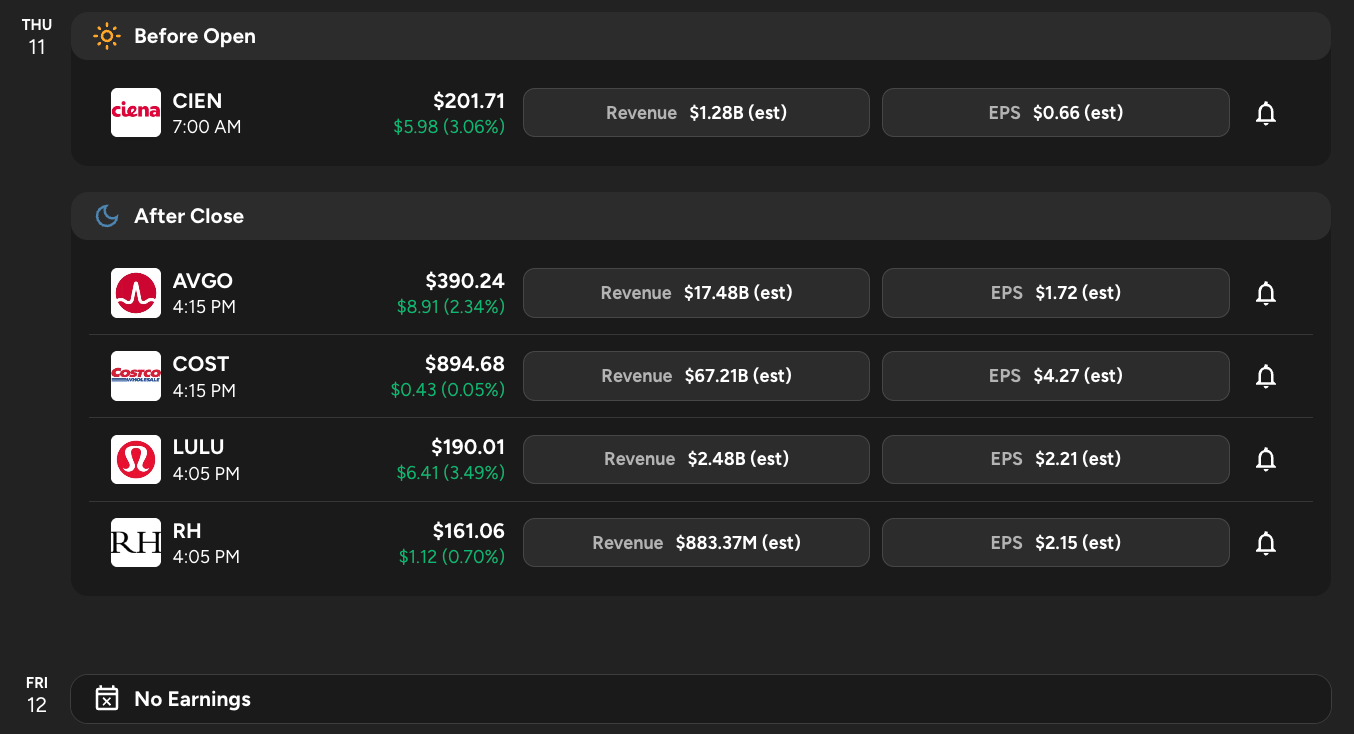Click the Costco logo icon

click(136, 376)
